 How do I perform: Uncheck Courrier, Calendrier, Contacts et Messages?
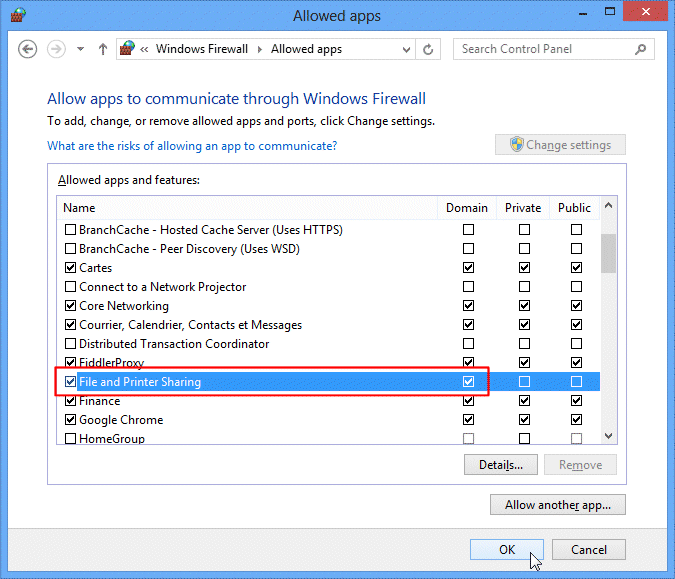[70, 324]
